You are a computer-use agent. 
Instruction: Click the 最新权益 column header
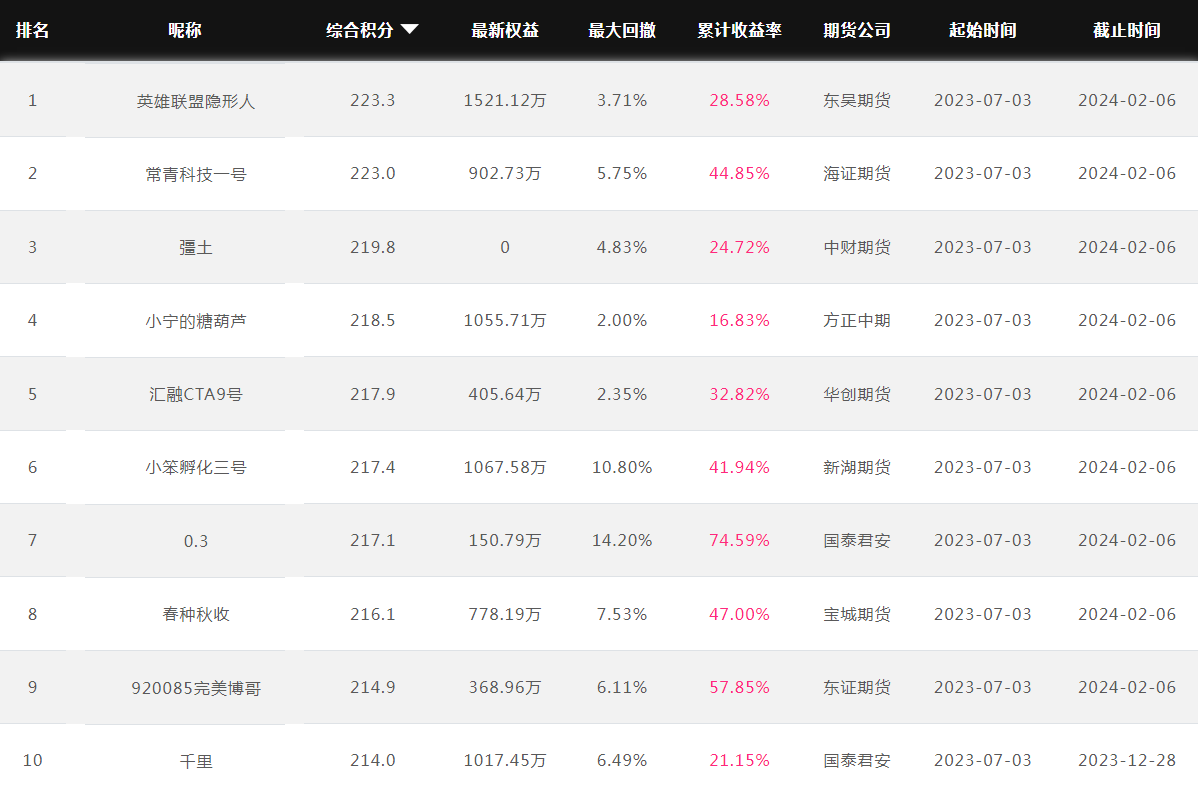coord(505,31)
